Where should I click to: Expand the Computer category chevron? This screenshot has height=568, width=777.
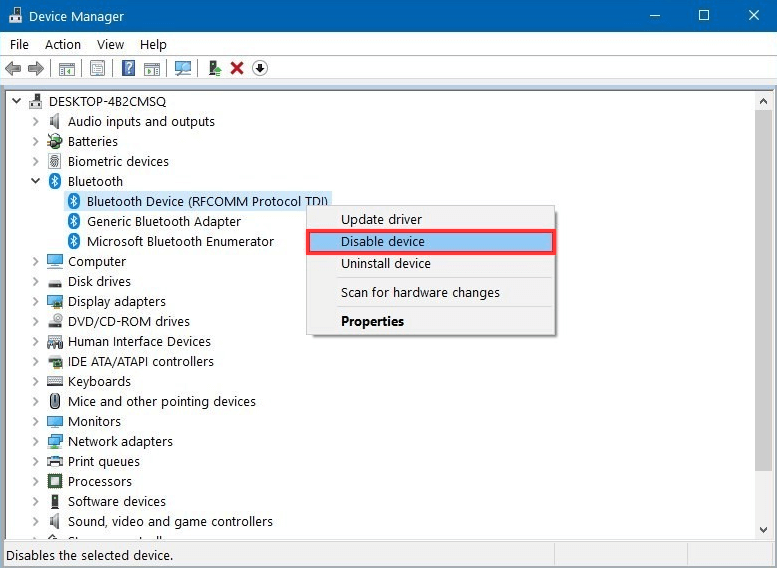click(x=35, y=261)
